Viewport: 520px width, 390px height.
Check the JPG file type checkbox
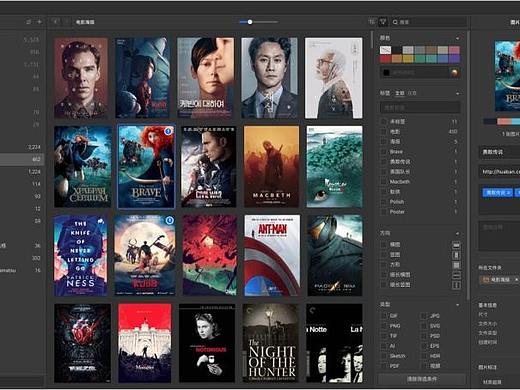[x=424, y=316]
